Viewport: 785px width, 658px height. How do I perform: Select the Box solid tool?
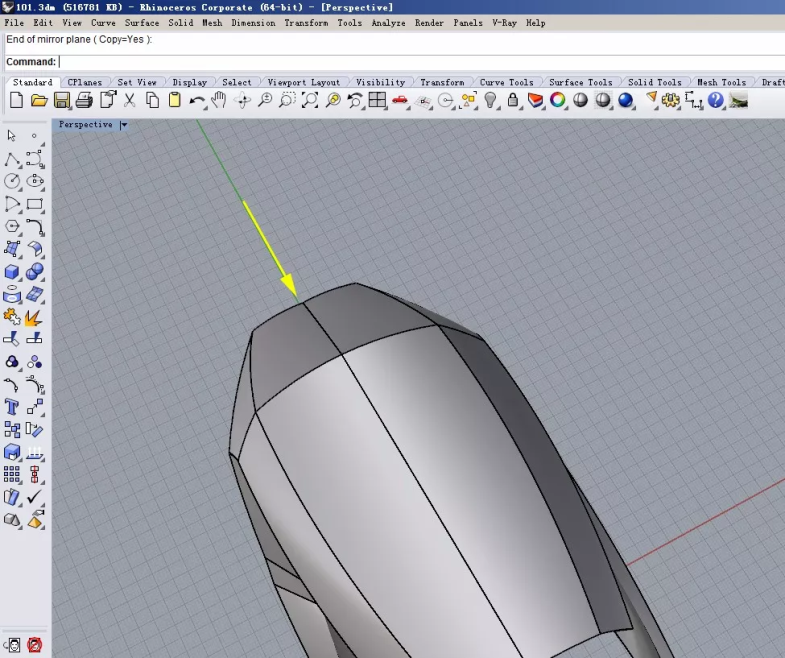tap(12, 272)
